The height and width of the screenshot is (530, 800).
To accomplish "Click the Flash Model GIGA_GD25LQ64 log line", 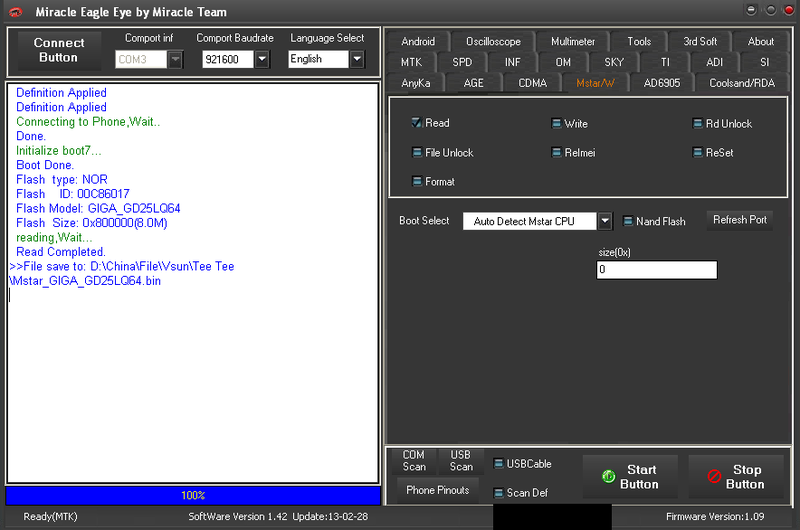I will tap(98, 209).
